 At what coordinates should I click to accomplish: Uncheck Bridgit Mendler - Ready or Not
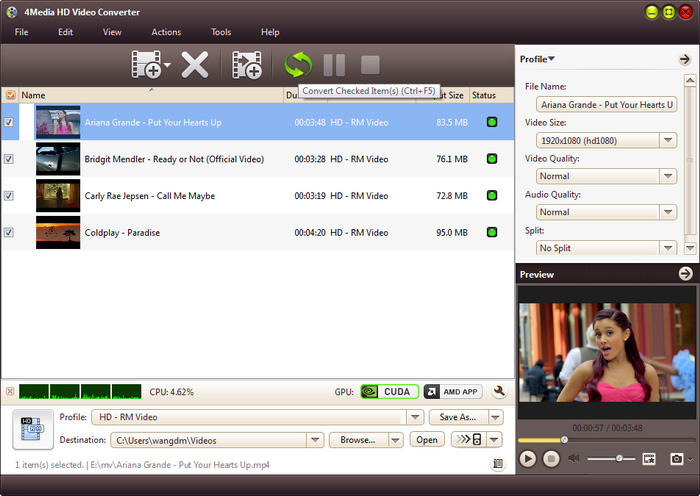coord(8,159)
